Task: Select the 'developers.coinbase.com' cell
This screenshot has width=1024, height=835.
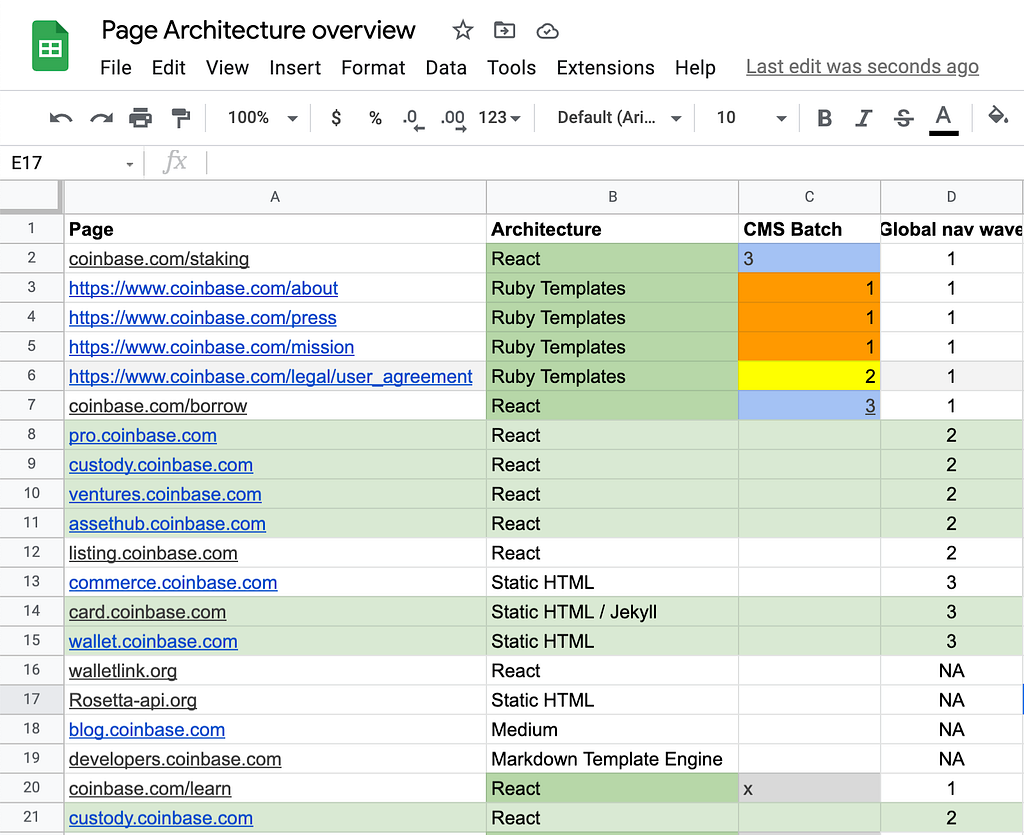Action: click(x=275, y=759)
